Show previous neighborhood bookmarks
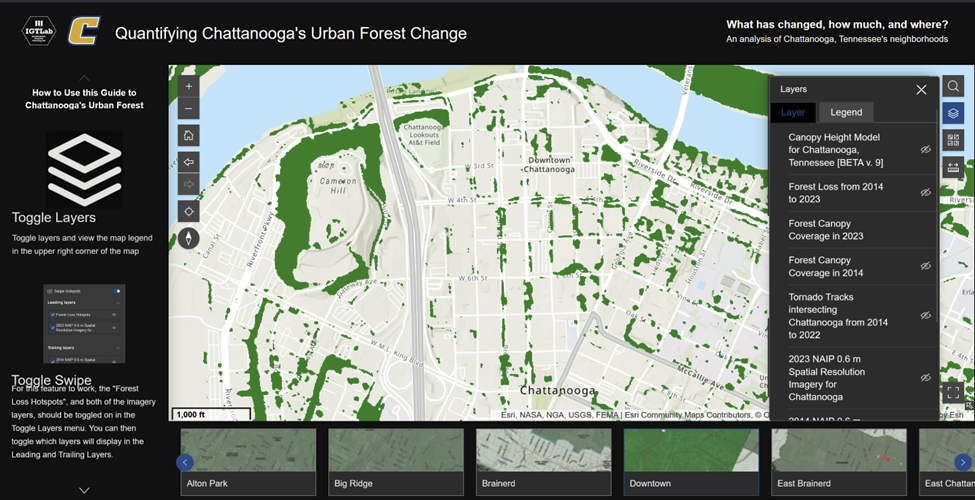This screenshot has width=975, height=500. coord(185,462)
